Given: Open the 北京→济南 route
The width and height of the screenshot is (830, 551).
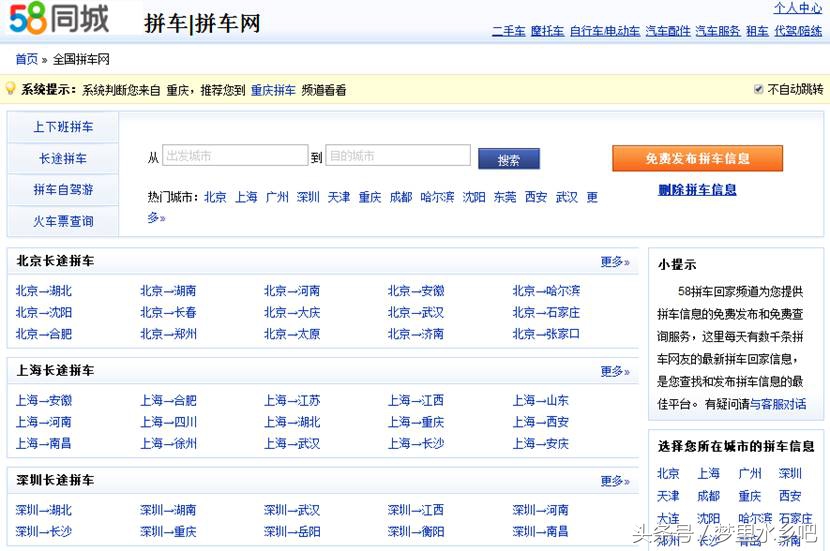Looking at the screenshot, I should click(416, 335).
